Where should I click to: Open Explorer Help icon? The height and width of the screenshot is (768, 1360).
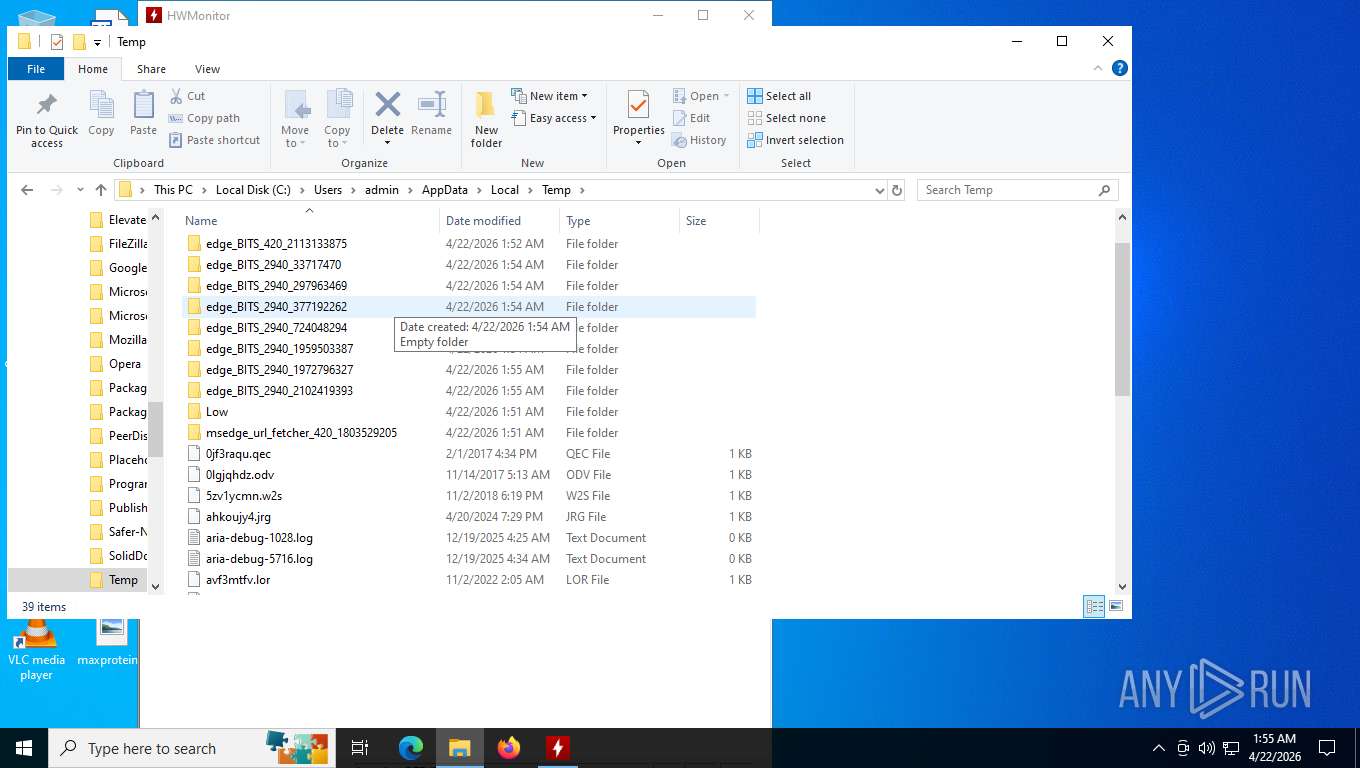[x=1120, y=69]
